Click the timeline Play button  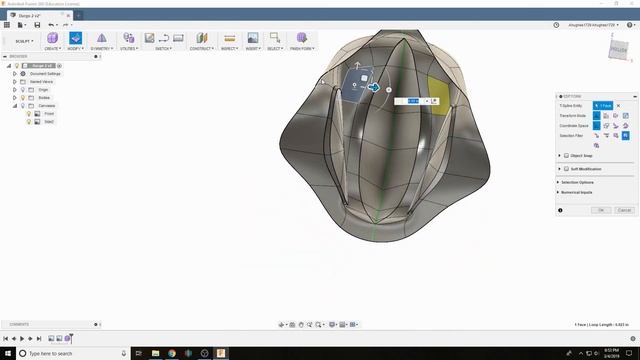point(22,338)
